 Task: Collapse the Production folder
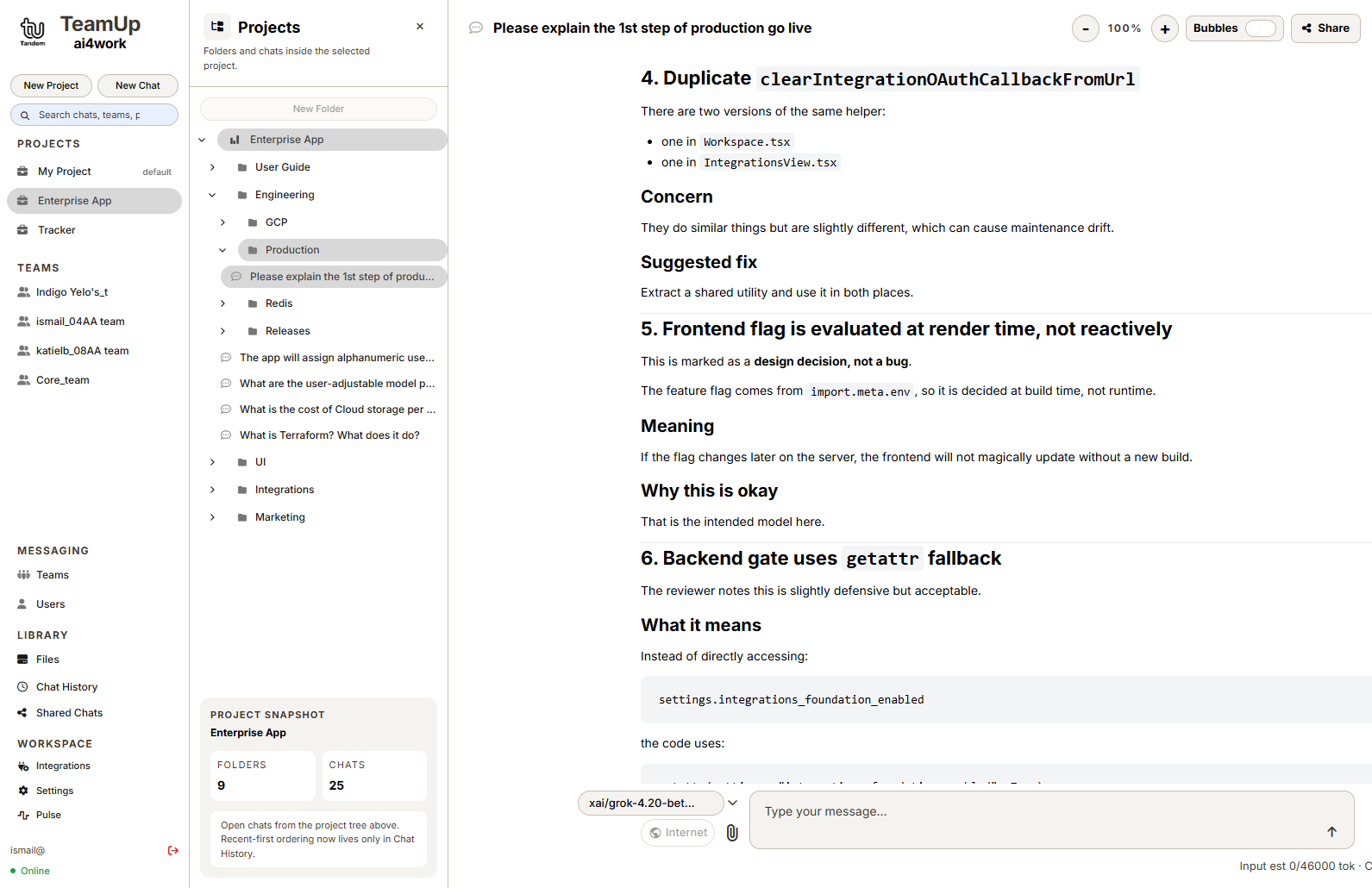(x=222, y=250)
